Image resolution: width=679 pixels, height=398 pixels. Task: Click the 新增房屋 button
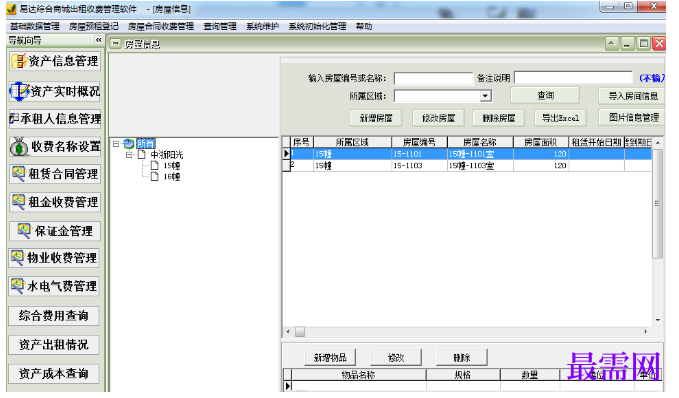[376, 118]
